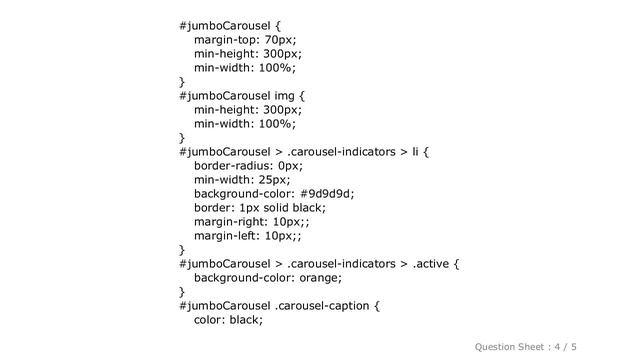Click the word 'orange' in the CSS

320,278
